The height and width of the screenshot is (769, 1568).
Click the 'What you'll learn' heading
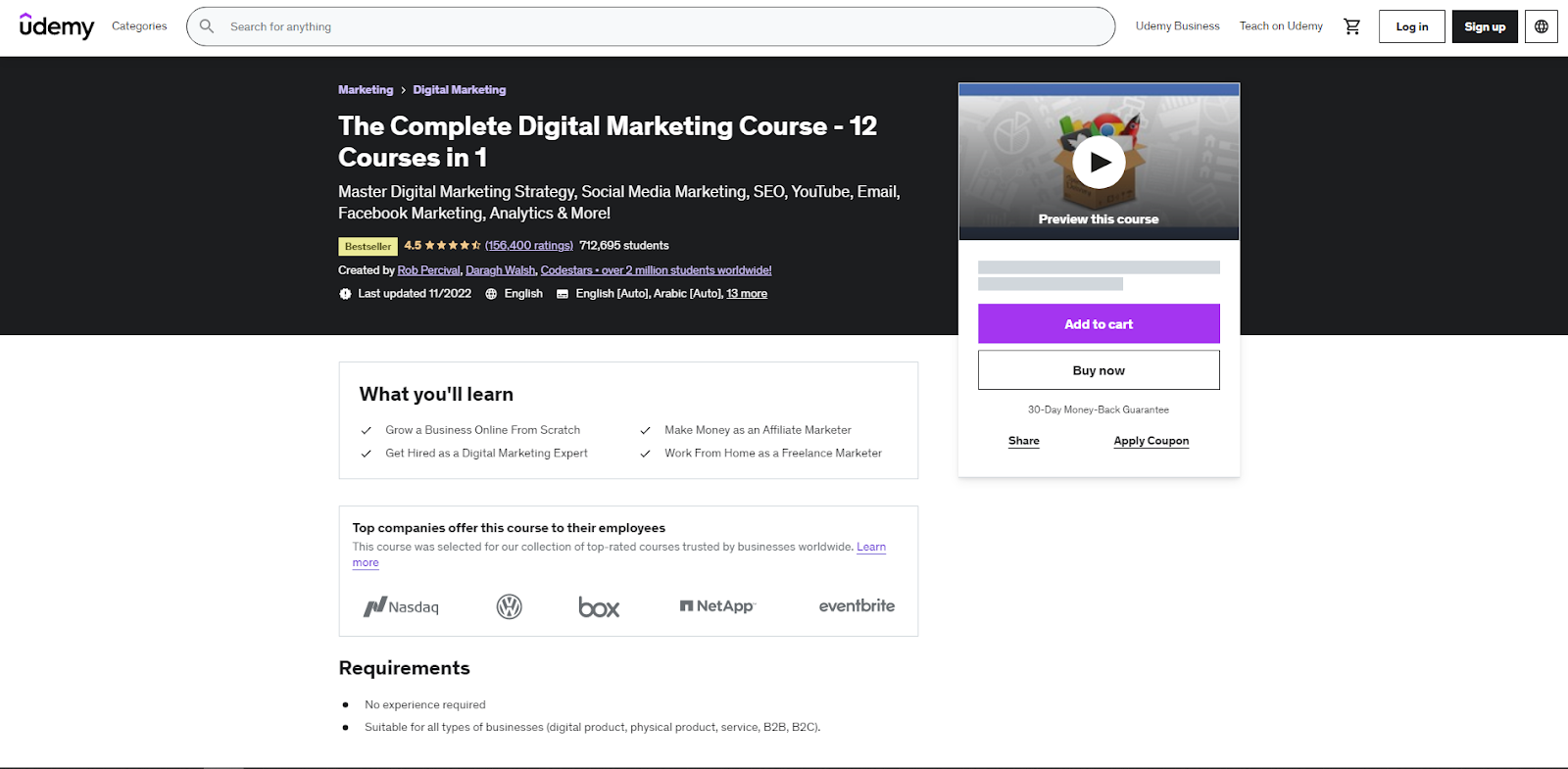point(436,394)
